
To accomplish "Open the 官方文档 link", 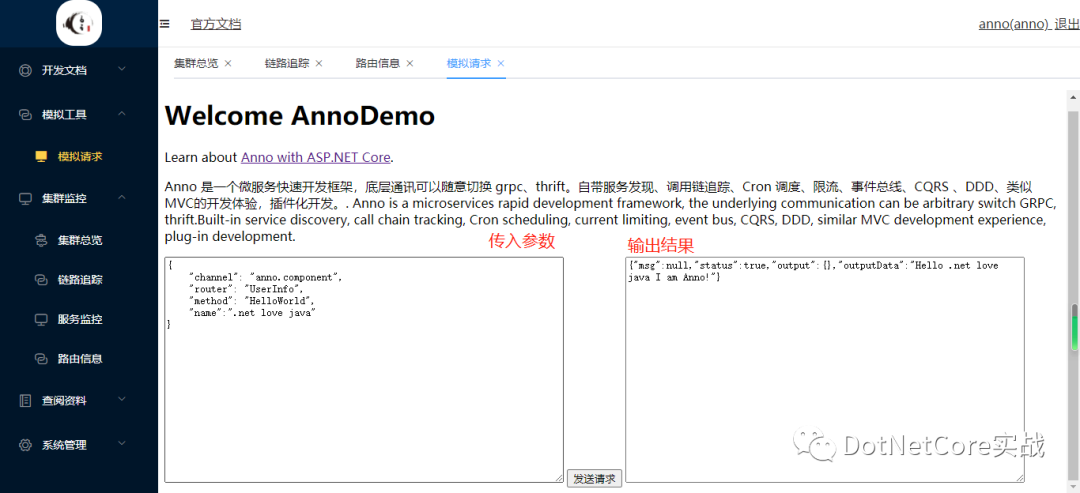I will click(x=216, y=25).
